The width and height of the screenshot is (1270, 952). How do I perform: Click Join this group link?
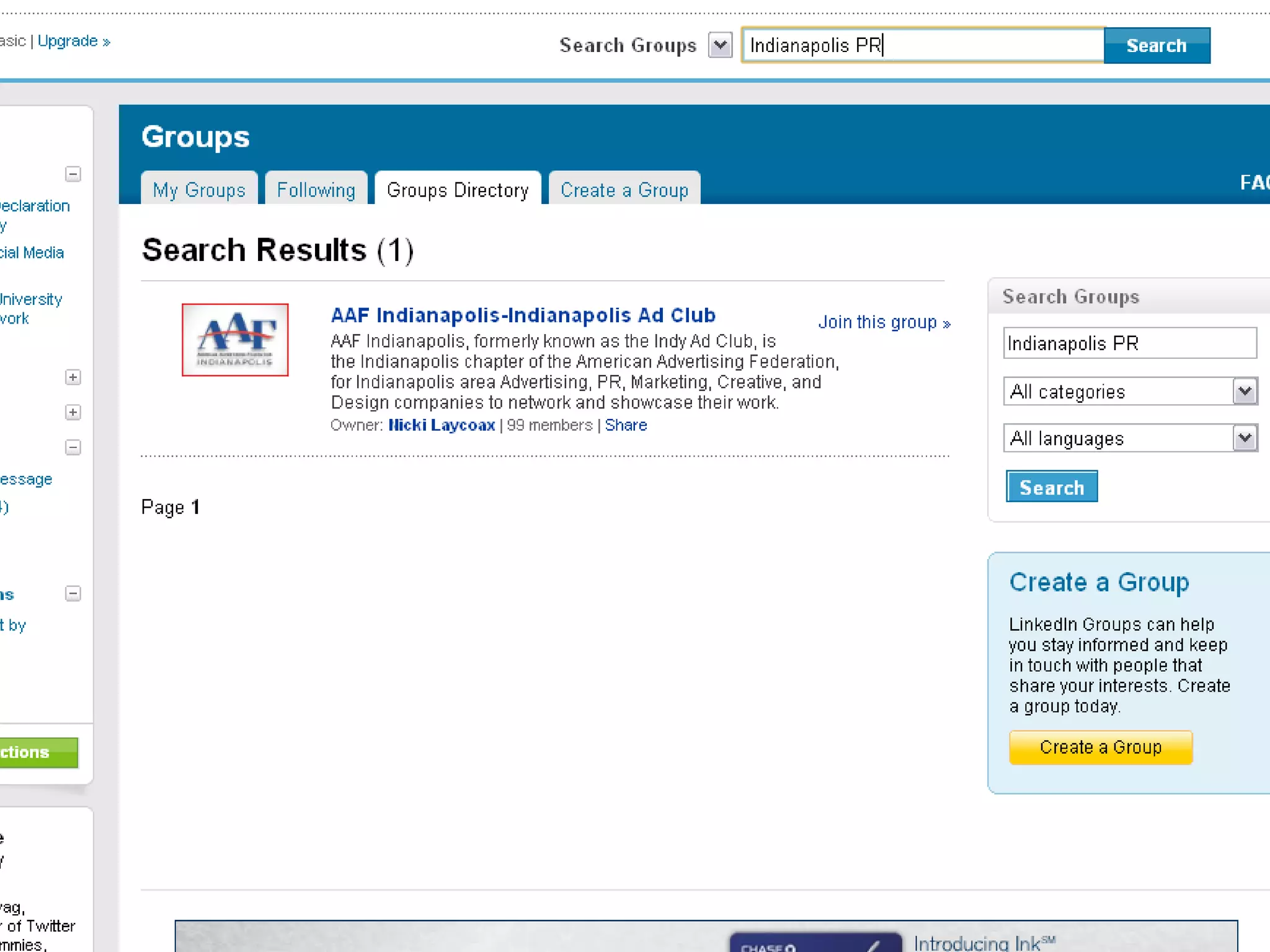(x=884, y=322)
